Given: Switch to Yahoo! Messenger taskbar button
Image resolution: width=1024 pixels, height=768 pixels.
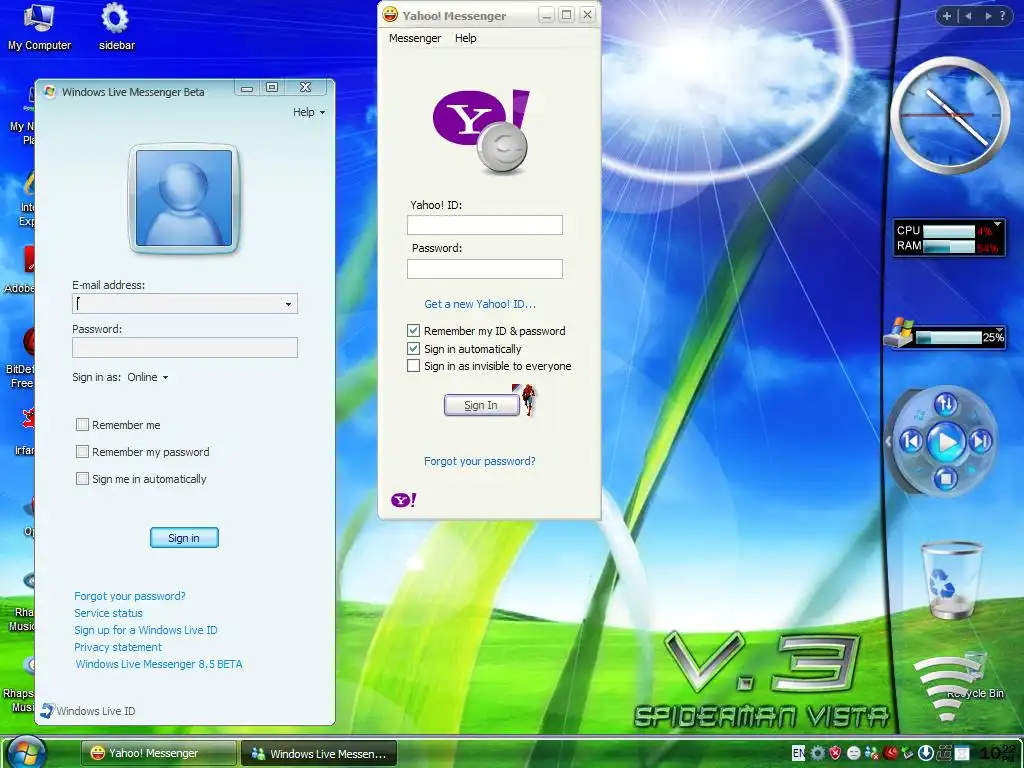Looking at the screenshot, I should (x=159, y=753).
